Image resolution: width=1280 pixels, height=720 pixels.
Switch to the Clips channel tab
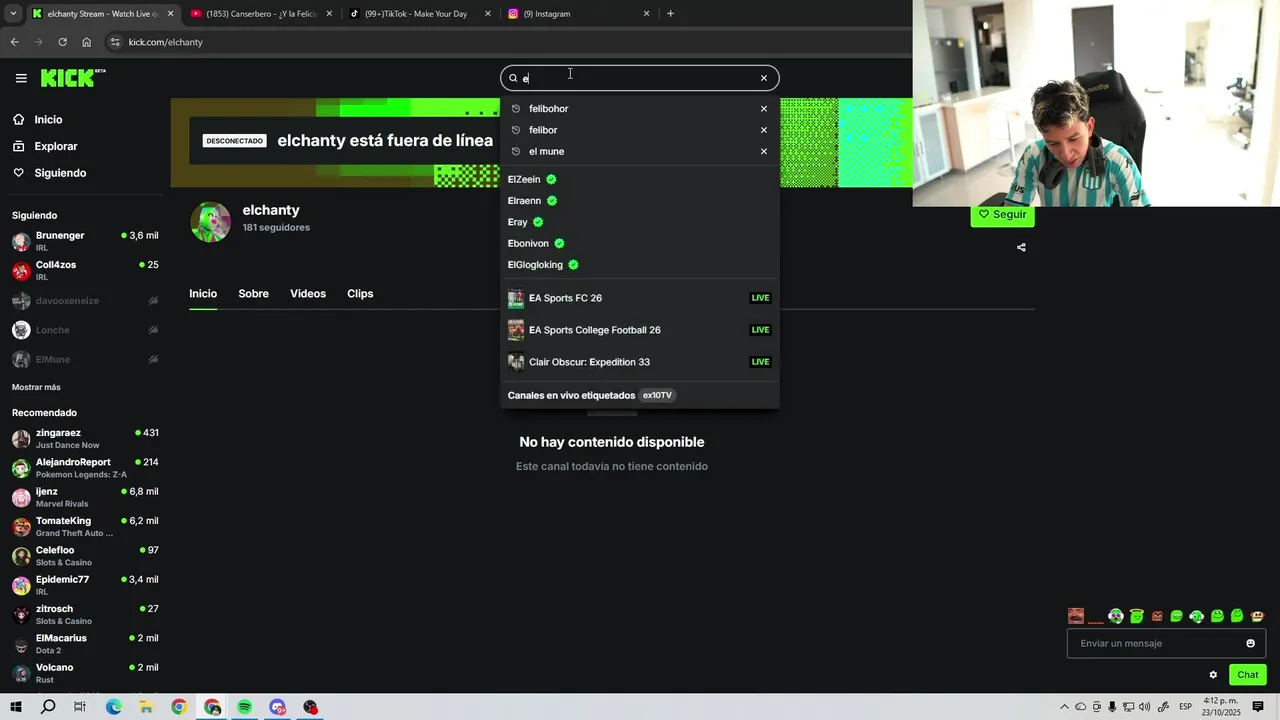pos(360,294)
